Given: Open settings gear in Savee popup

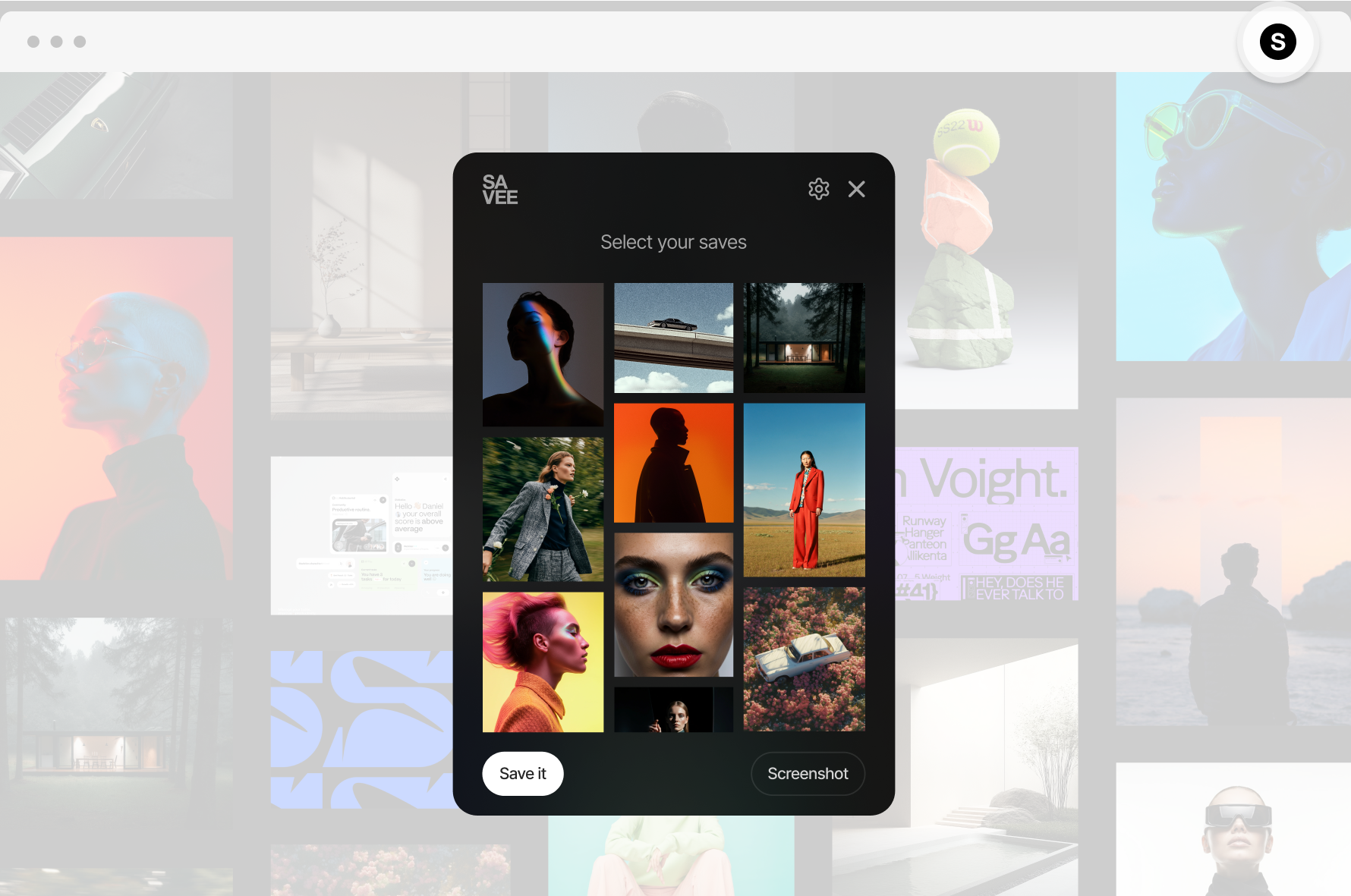Looking at the screenshot, I should pyautogui.click(x=818, y=189).
